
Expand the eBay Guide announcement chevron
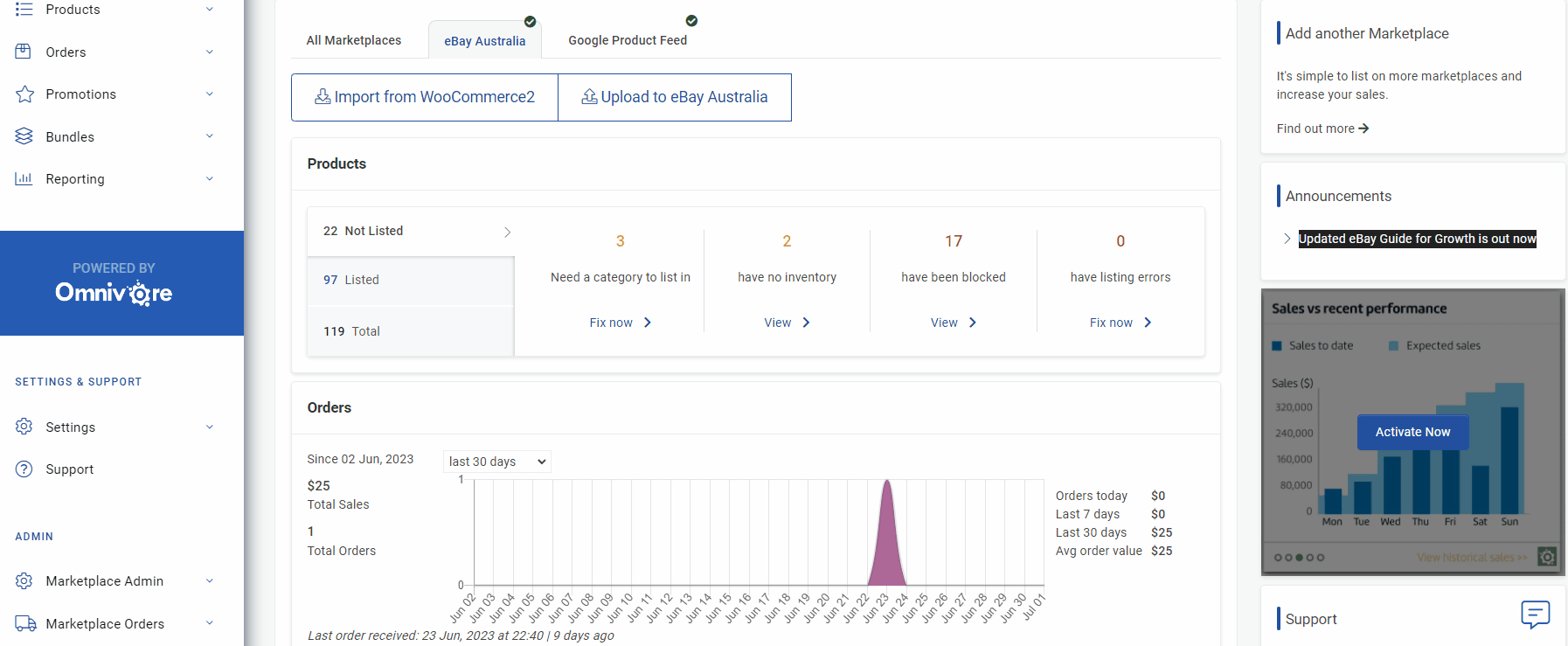[x=1287, y=239]
